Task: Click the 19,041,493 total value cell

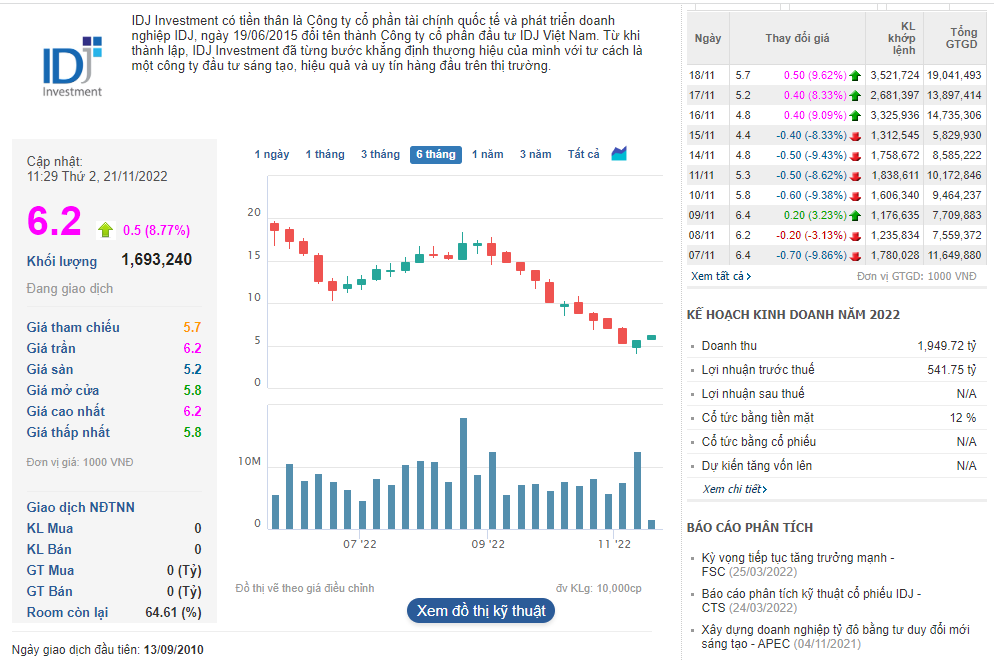Action: point(954,75)
